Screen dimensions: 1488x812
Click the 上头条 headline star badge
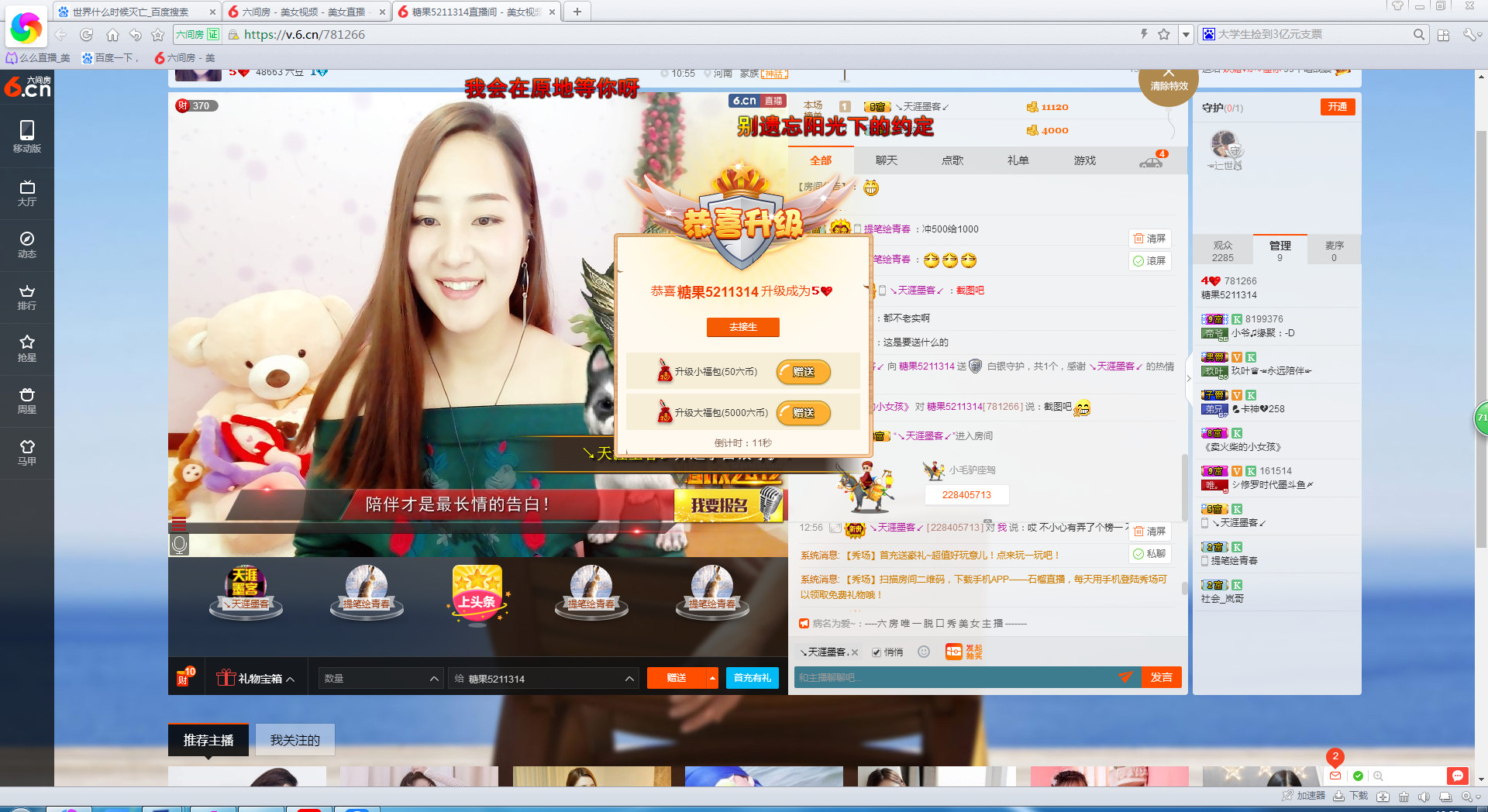tap(477, 594)
